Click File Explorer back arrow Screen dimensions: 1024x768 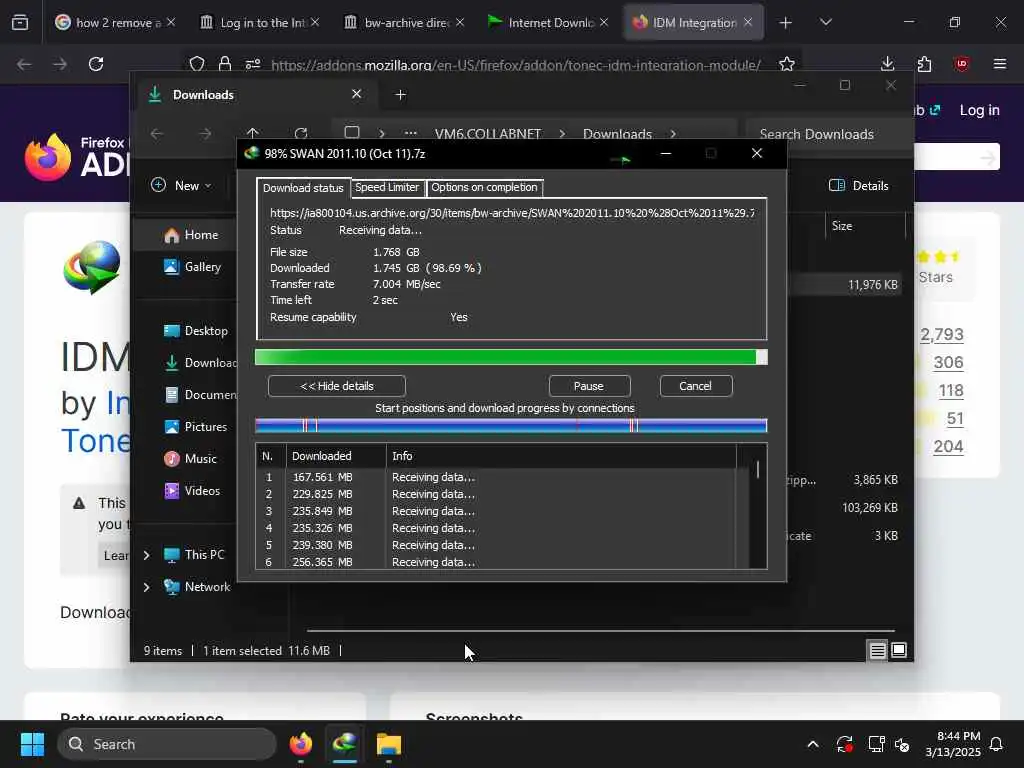click(157, 134)
